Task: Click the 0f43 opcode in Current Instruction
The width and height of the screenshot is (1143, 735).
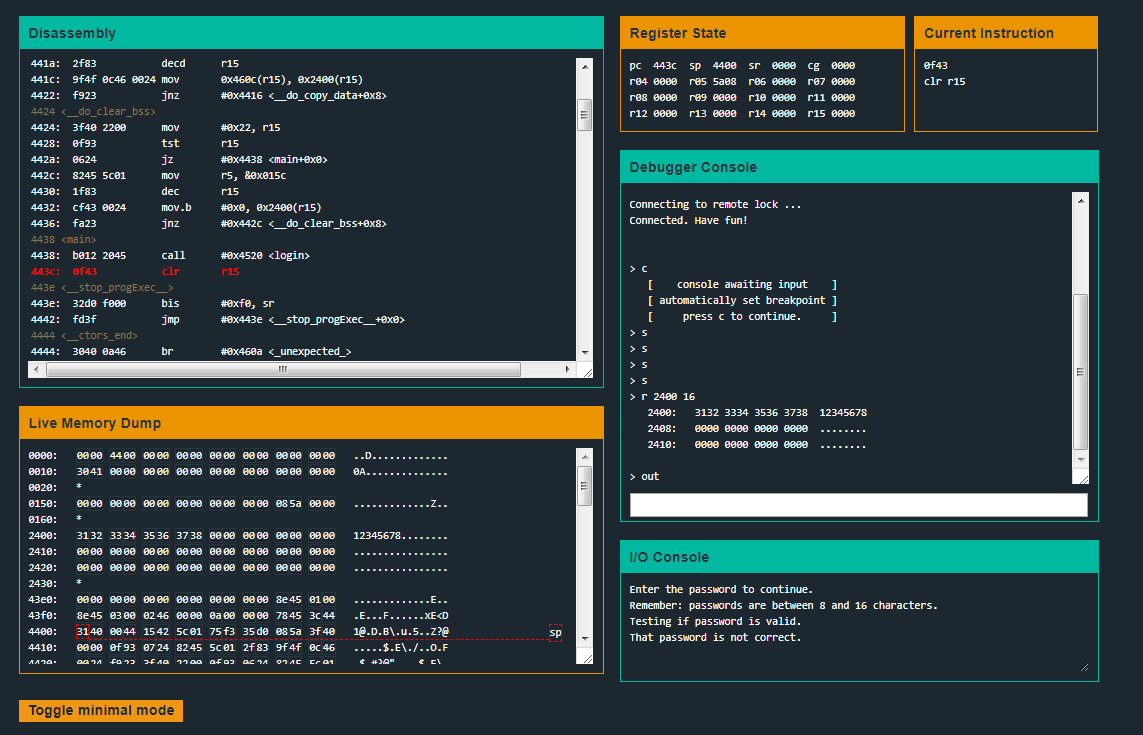Action: [x=935, y=66]
